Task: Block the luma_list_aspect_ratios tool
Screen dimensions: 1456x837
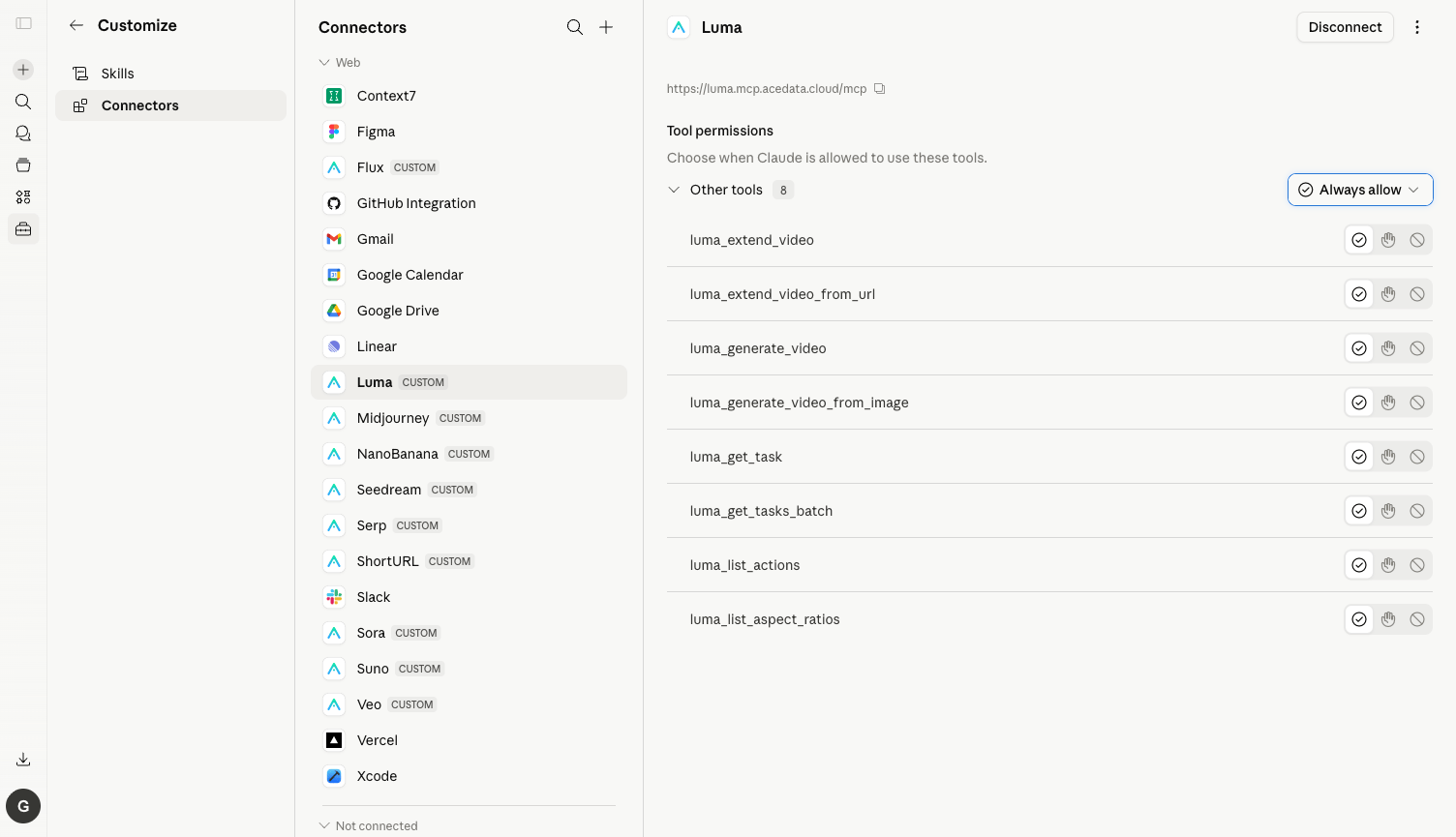Action: [1417, 619]
